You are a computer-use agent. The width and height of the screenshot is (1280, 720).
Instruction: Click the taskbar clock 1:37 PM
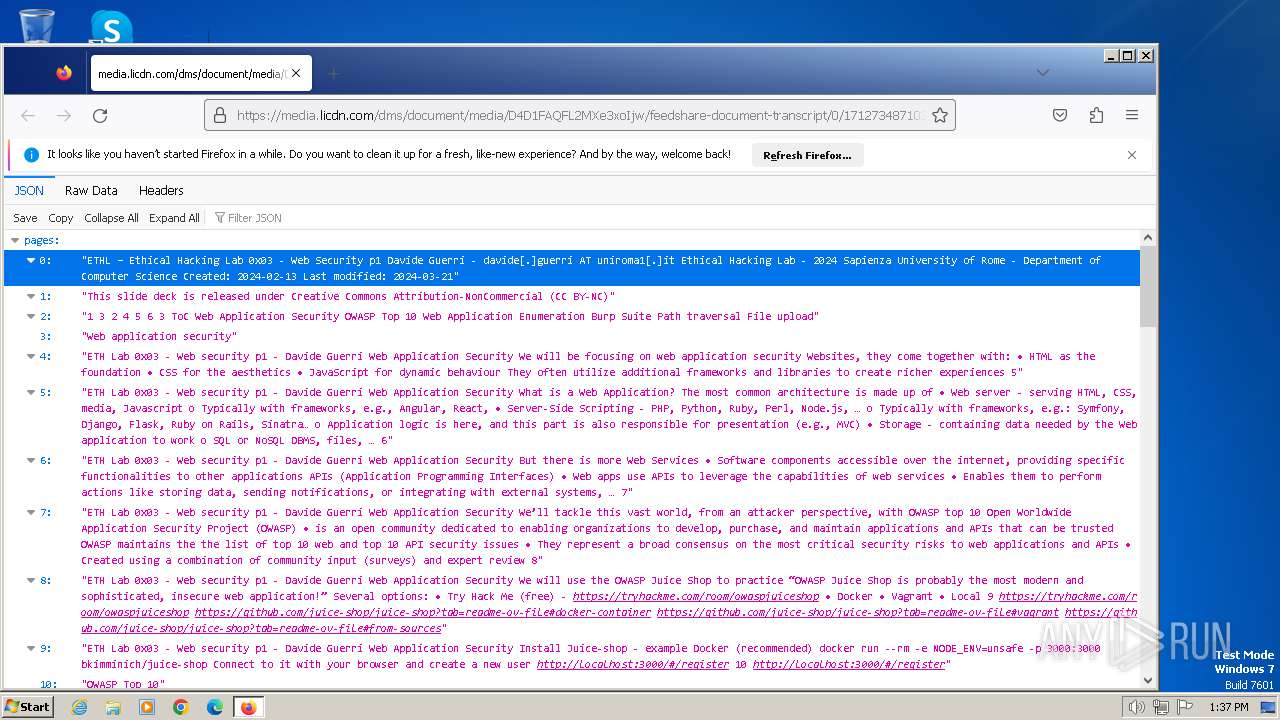pyautogui.click(x=1228, y=707)
